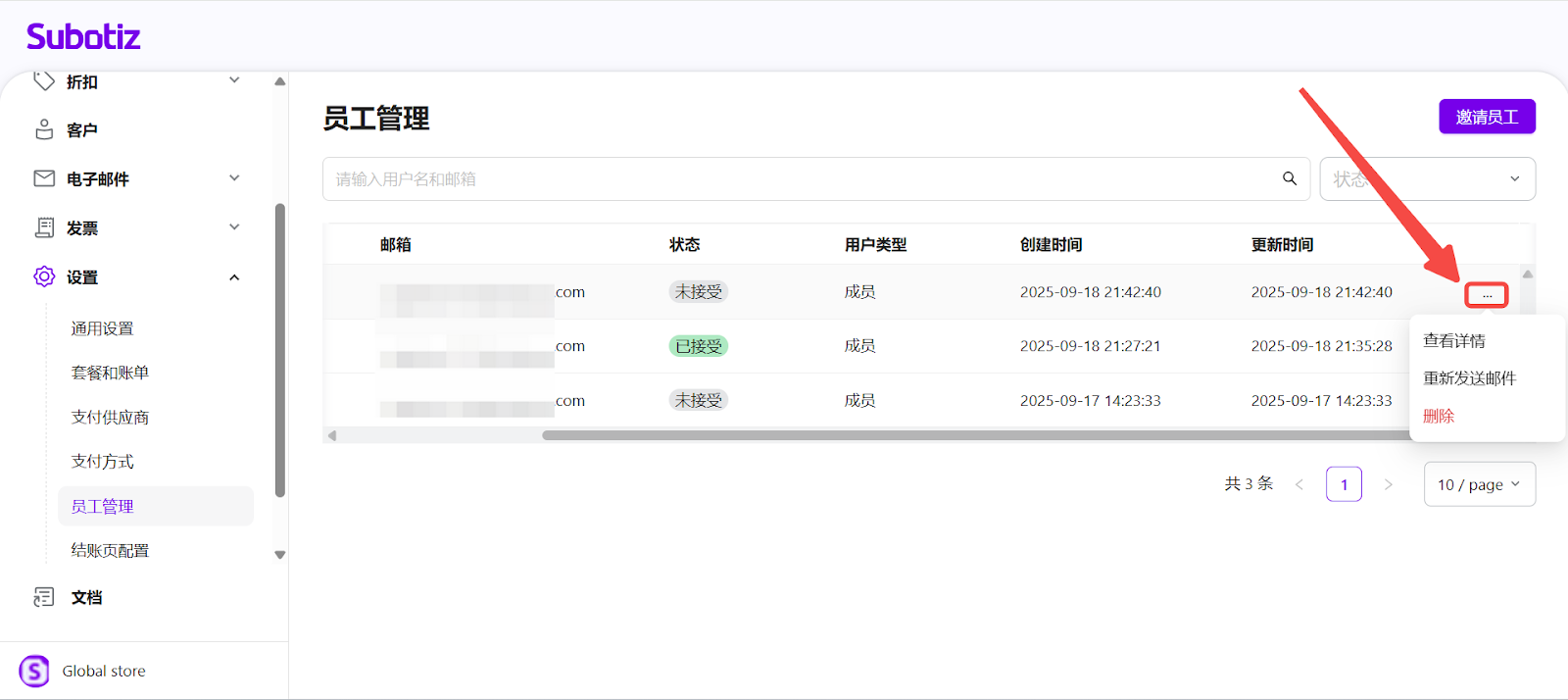
Task: Click the Global store avatar icon
Action: tap(34, 671)
